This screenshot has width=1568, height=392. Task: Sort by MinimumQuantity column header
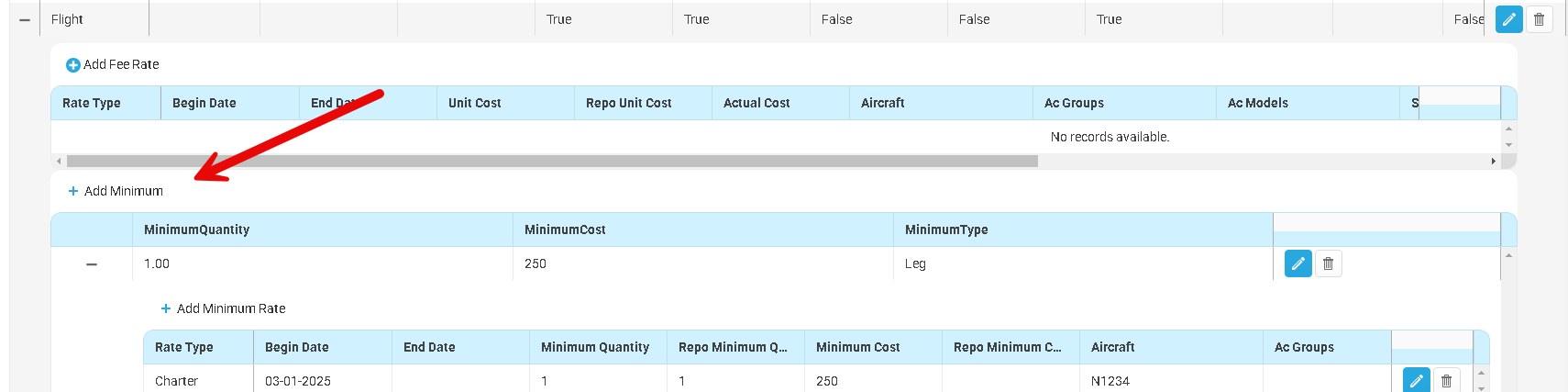[197, 230]
